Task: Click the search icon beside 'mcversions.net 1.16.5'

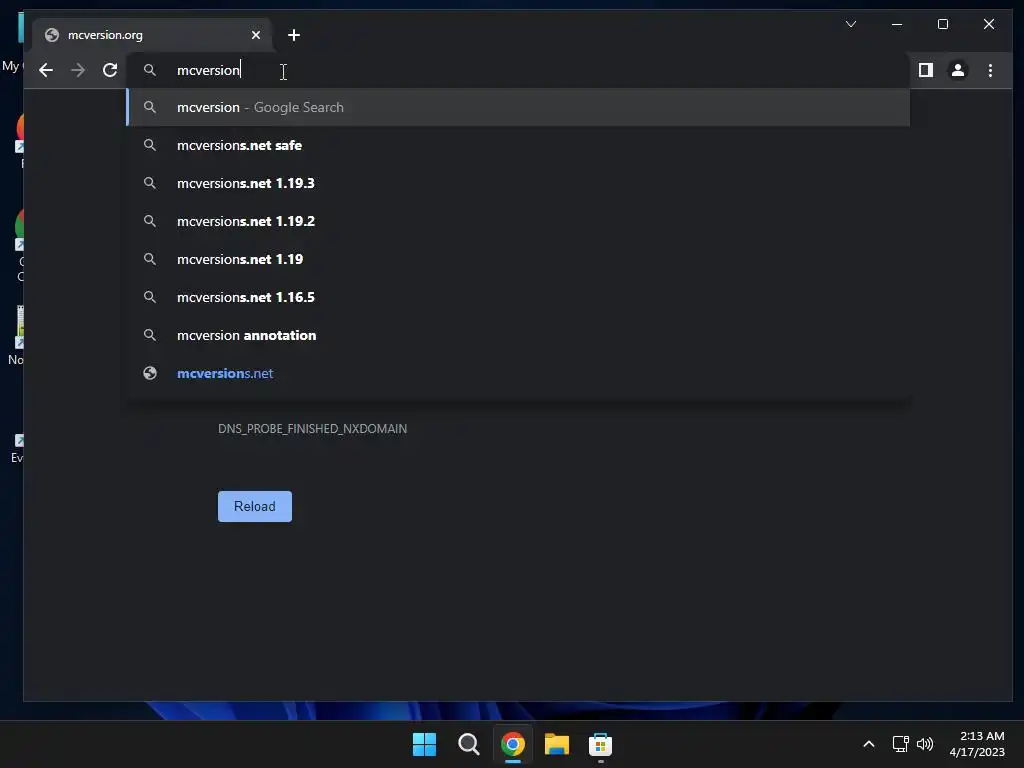Action: tap(150, 297)
